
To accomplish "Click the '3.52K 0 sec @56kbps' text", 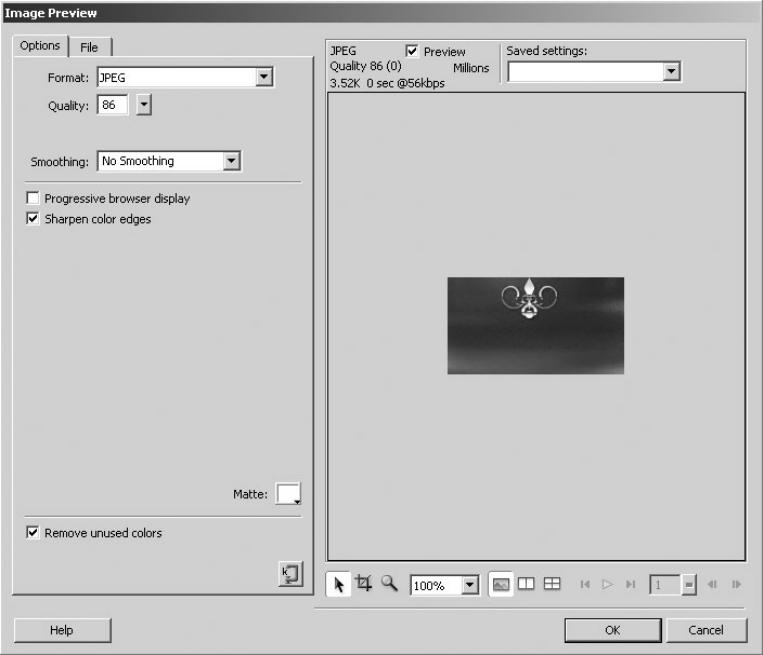I will 387,83.
